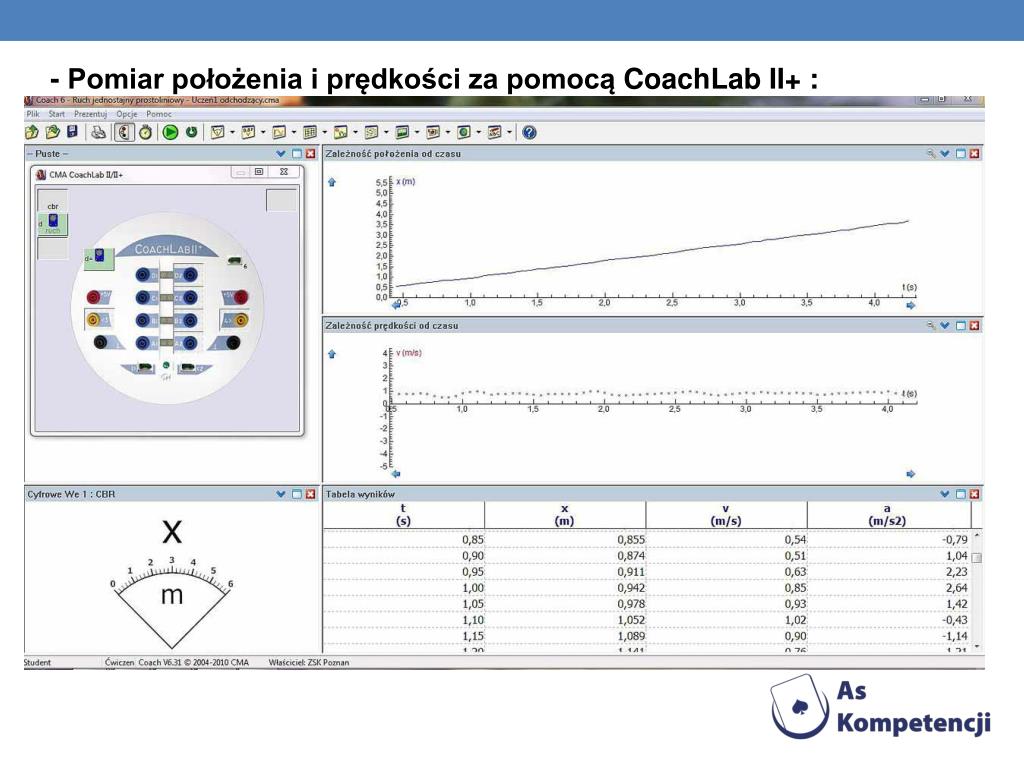
Task: Toggle the hardware panel button in toolbar
Action: 124,133
